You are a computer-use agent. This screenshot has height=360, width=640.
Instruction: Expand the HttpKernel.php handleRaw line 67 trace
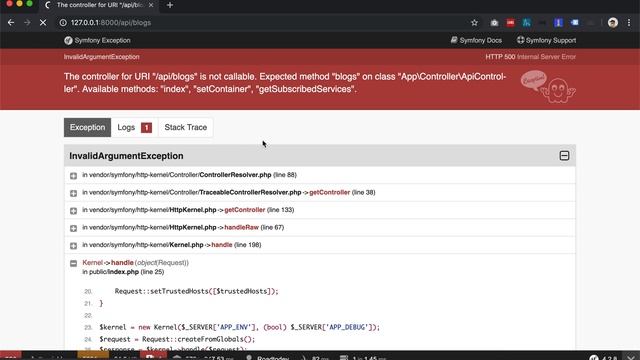pyautogui.click(x=73, y=228)
